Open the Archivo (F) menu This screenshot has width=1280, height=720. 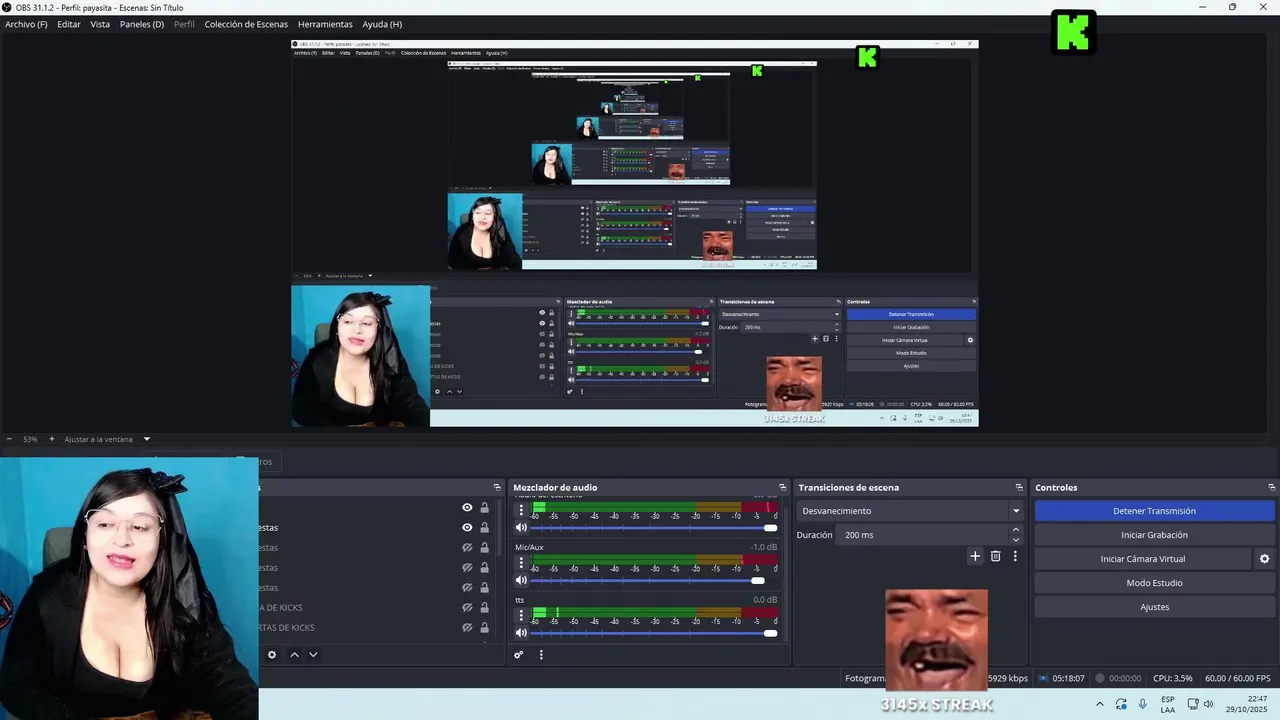click(26, 24)
